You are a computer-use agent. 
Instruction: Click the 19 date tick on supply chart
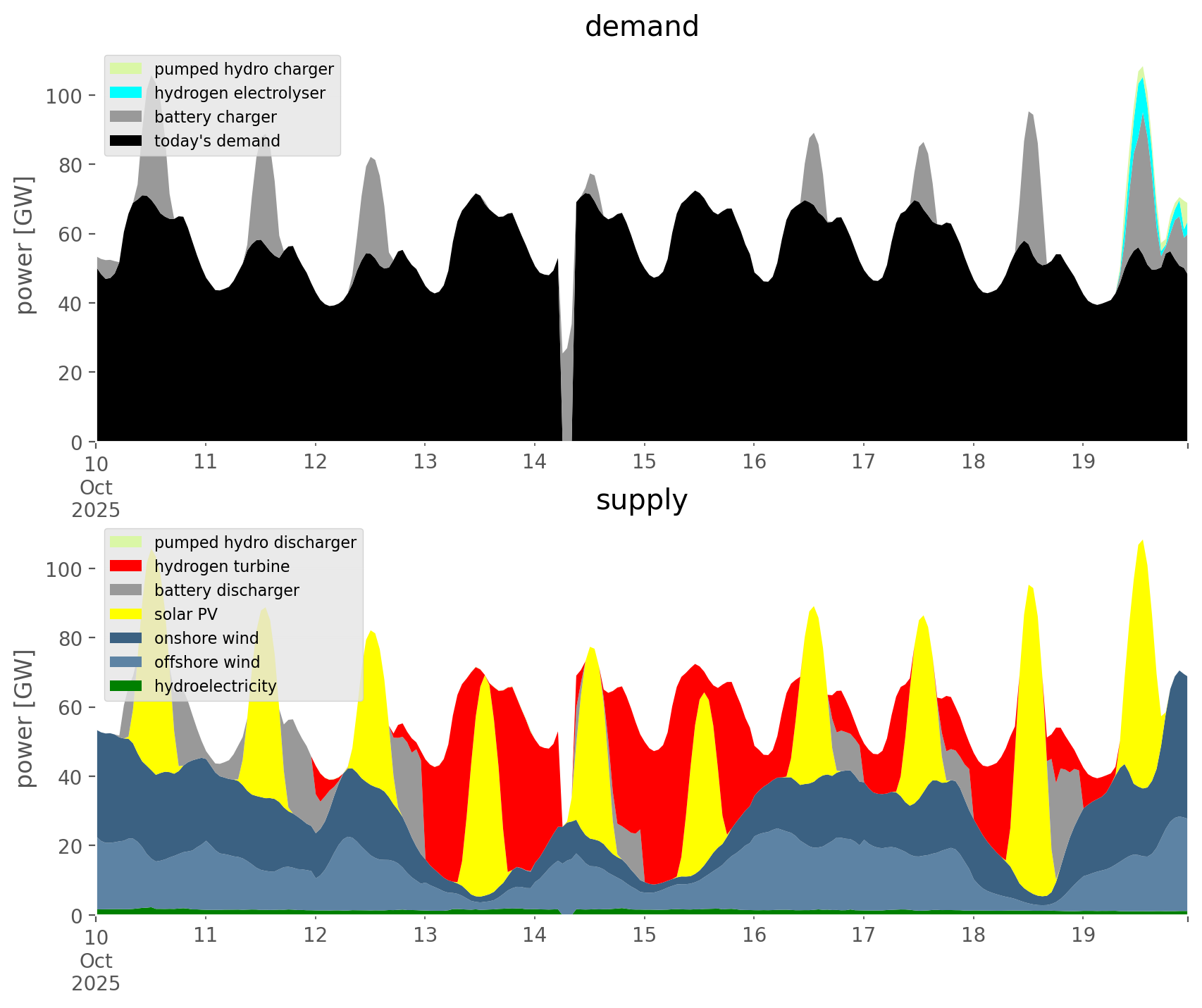coord(1083,935)
